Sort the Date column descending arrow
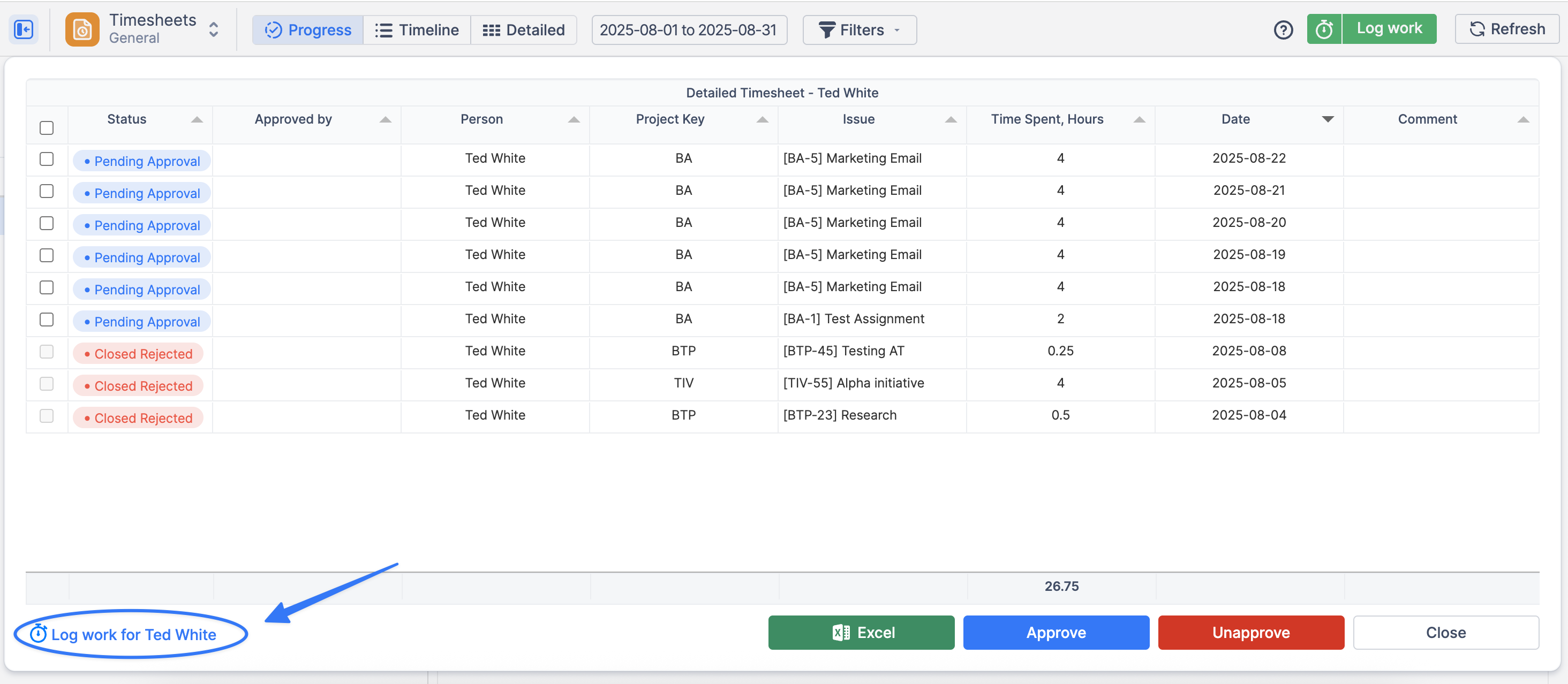The image size is (1568, 684). 1328,119
